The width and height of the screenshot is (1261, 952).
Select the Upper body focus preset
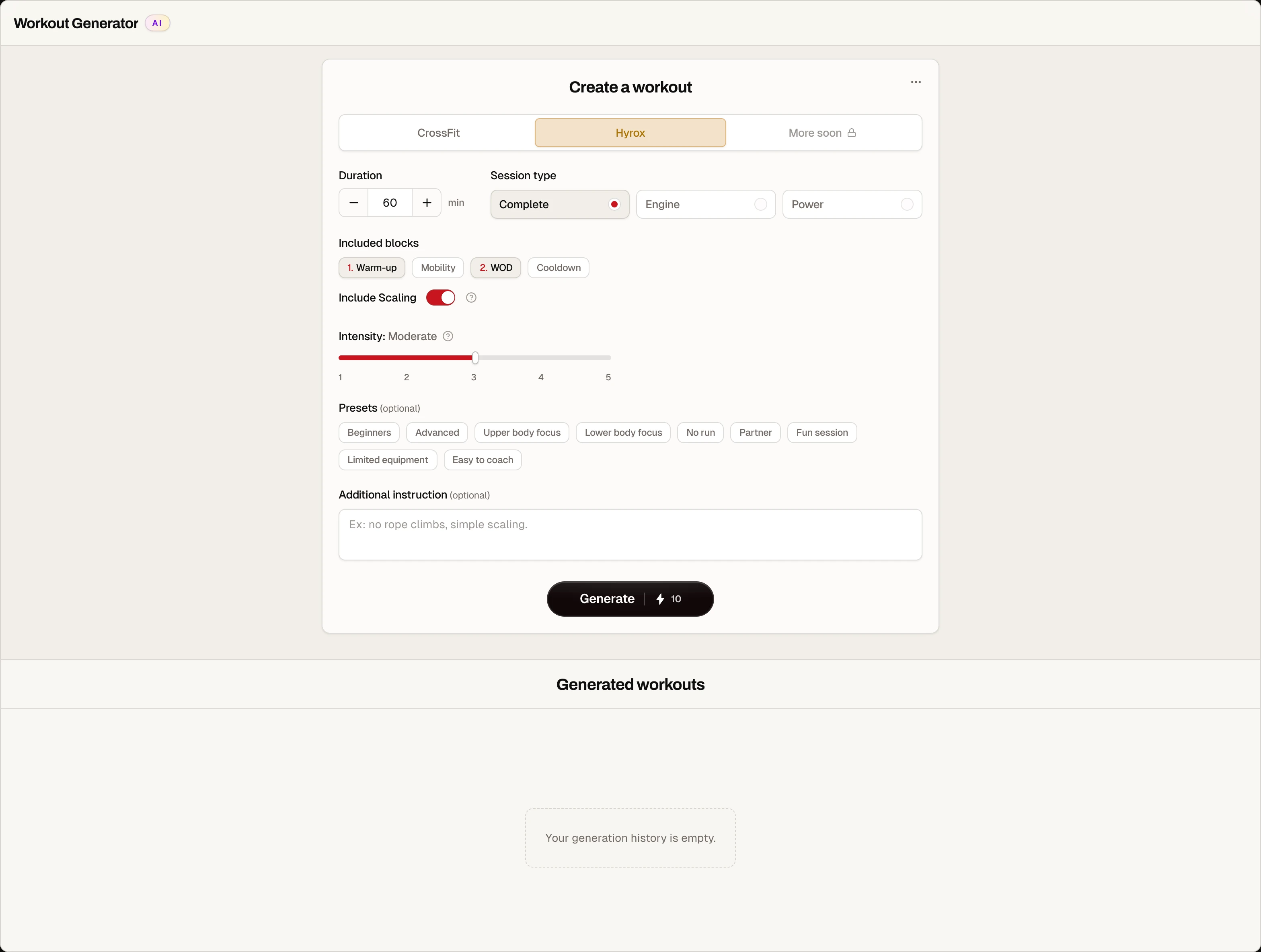(522, 433)
